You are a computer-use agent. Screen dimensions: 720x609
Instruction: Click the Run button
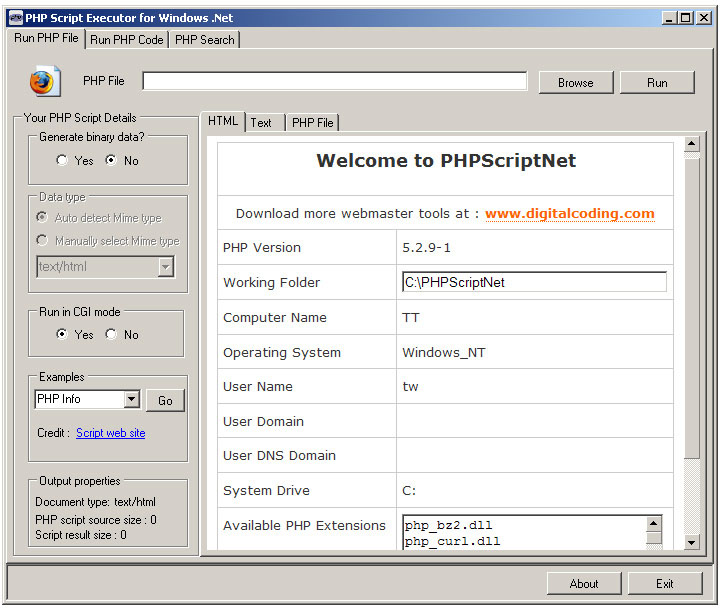click(657, 83)
